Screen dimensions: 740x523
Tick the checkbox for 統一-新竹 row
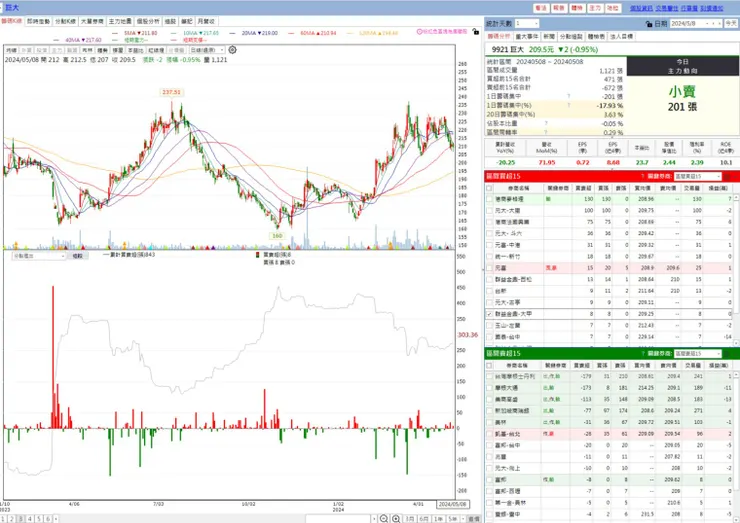(489, 256)
